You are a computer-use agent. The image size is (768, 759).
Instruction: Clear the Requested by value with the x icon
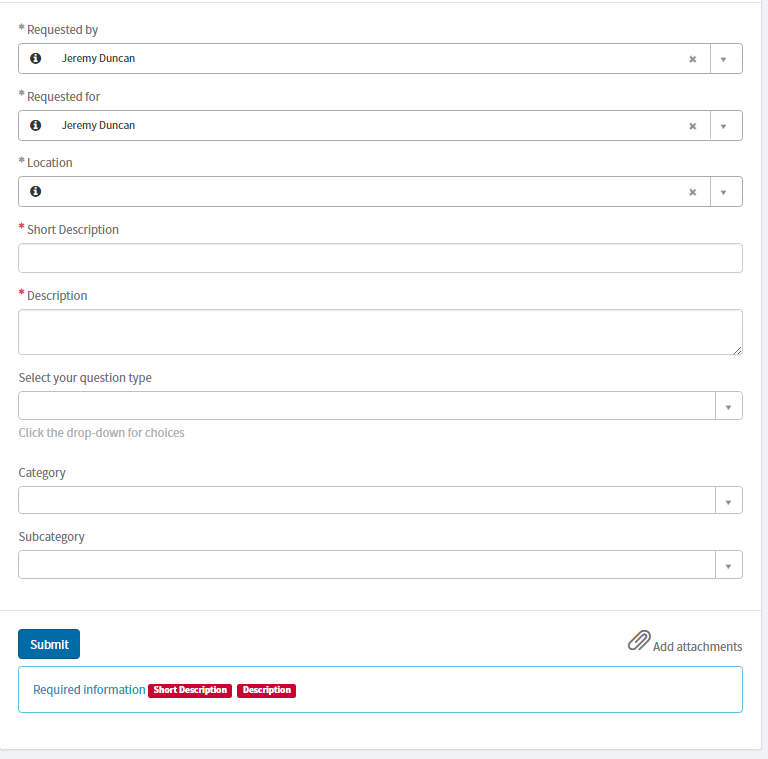pyautogui.click(x=693, y=59)
